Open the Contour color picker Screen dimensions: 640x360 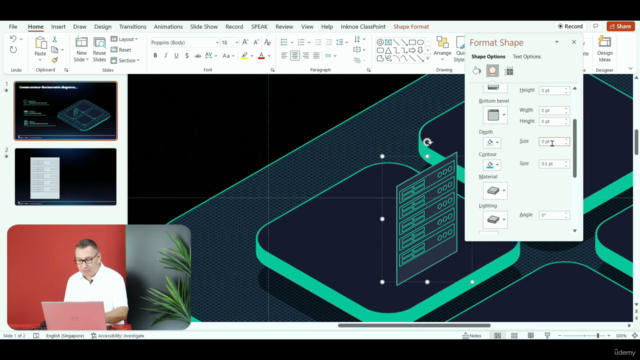(491, 164)
